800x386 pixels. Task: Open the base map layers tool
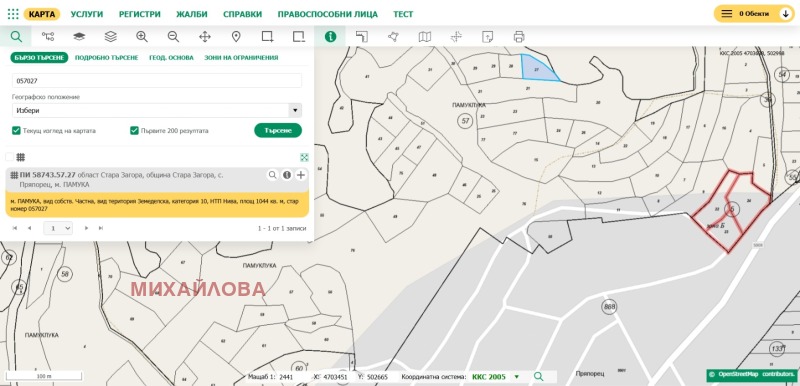[79, 37]
